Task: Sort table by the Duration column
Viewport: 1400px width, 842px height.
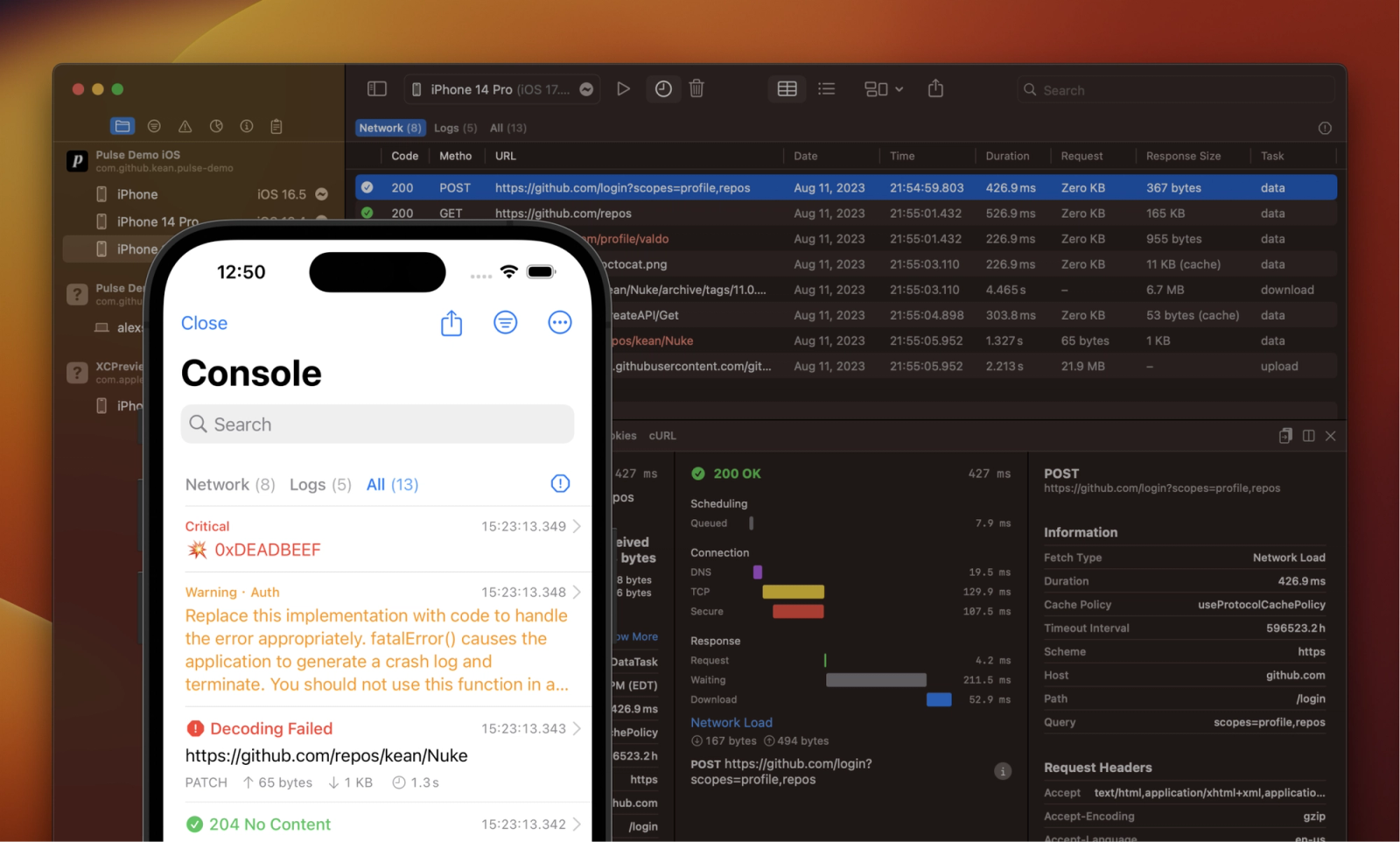Action: click(1007, 156)
